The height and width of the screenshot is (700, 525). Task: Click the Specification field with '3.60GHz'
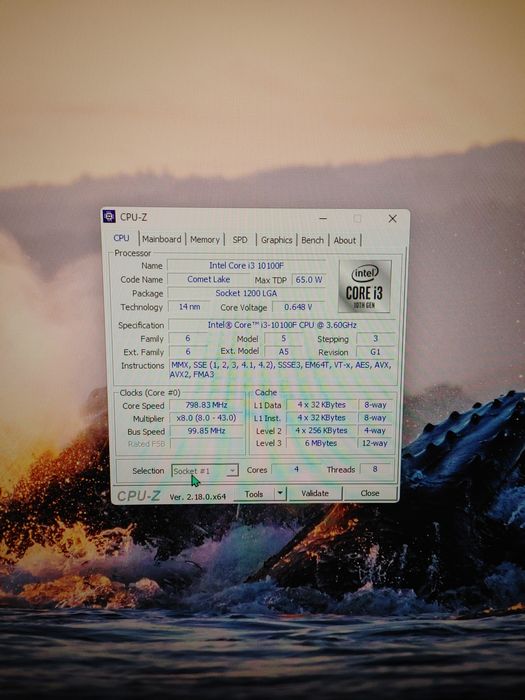[282, 325]
